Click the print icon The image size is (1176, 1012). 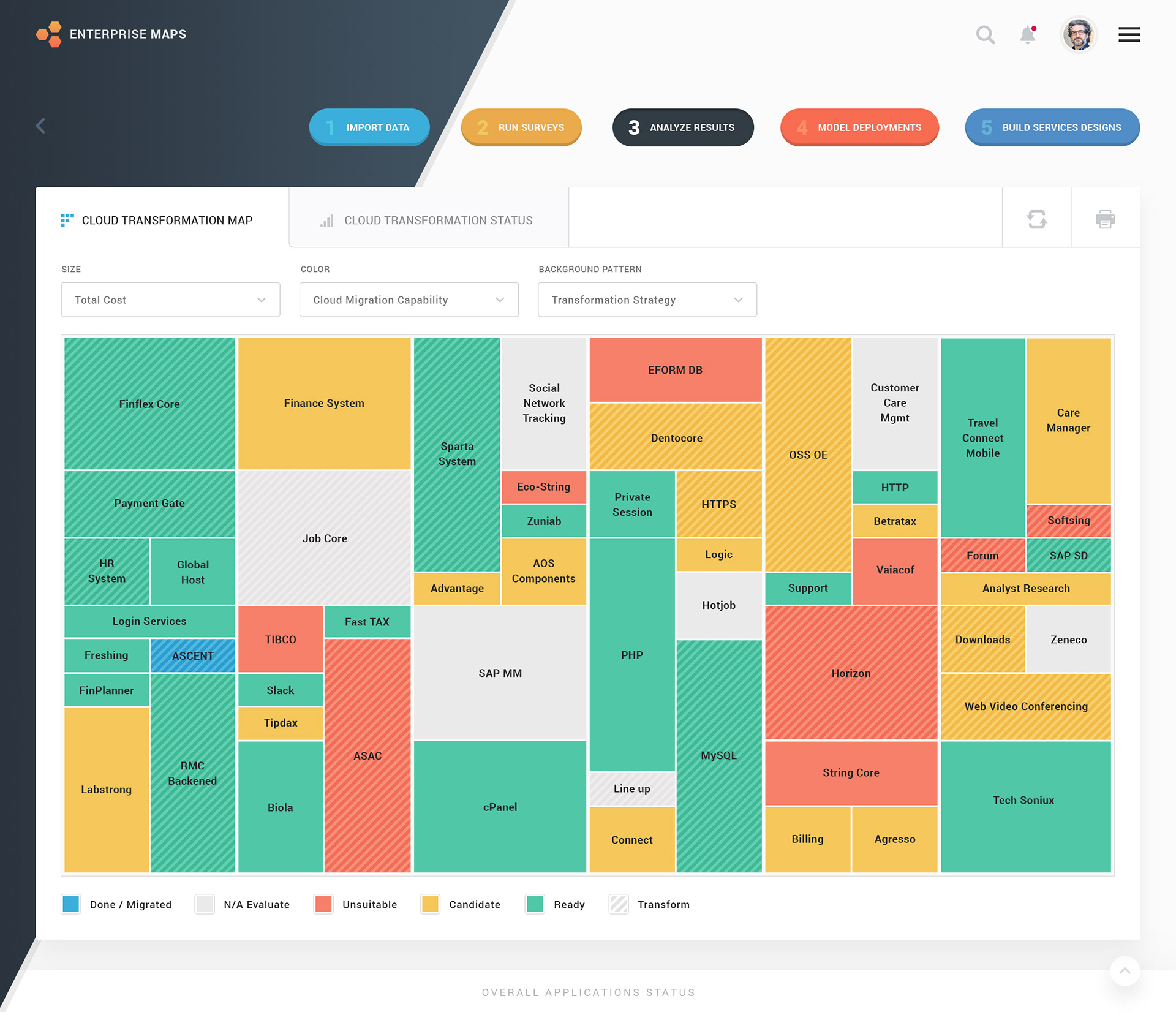click(x=1105, y=219)
